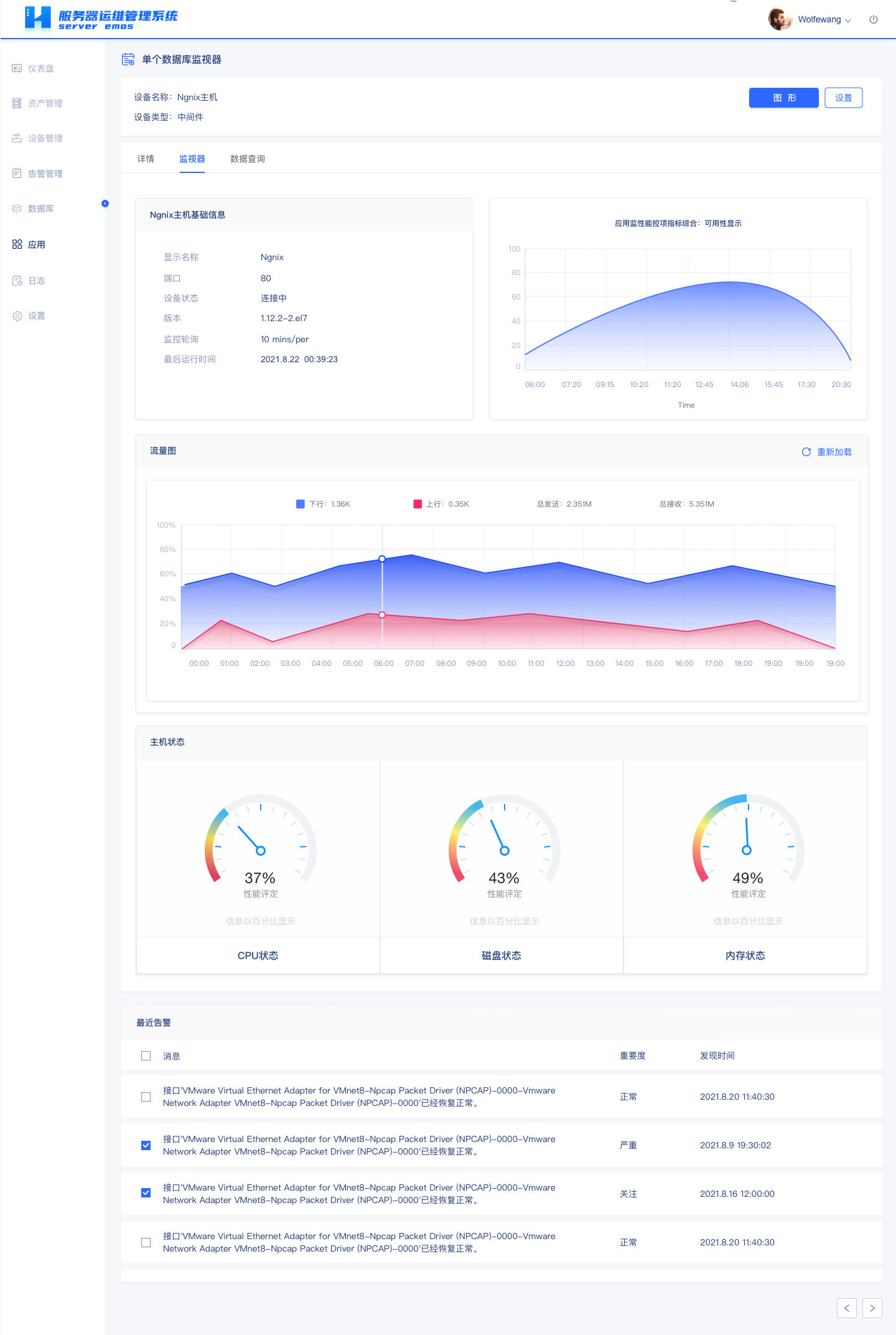Toggle the blue 下行 legend swatch
896x1335 pixels.
point(301,504)
